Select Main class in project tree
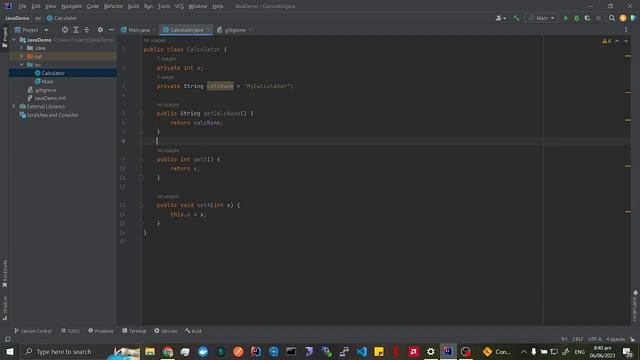This screenshot has height=360, width=640. coord(47,82)
